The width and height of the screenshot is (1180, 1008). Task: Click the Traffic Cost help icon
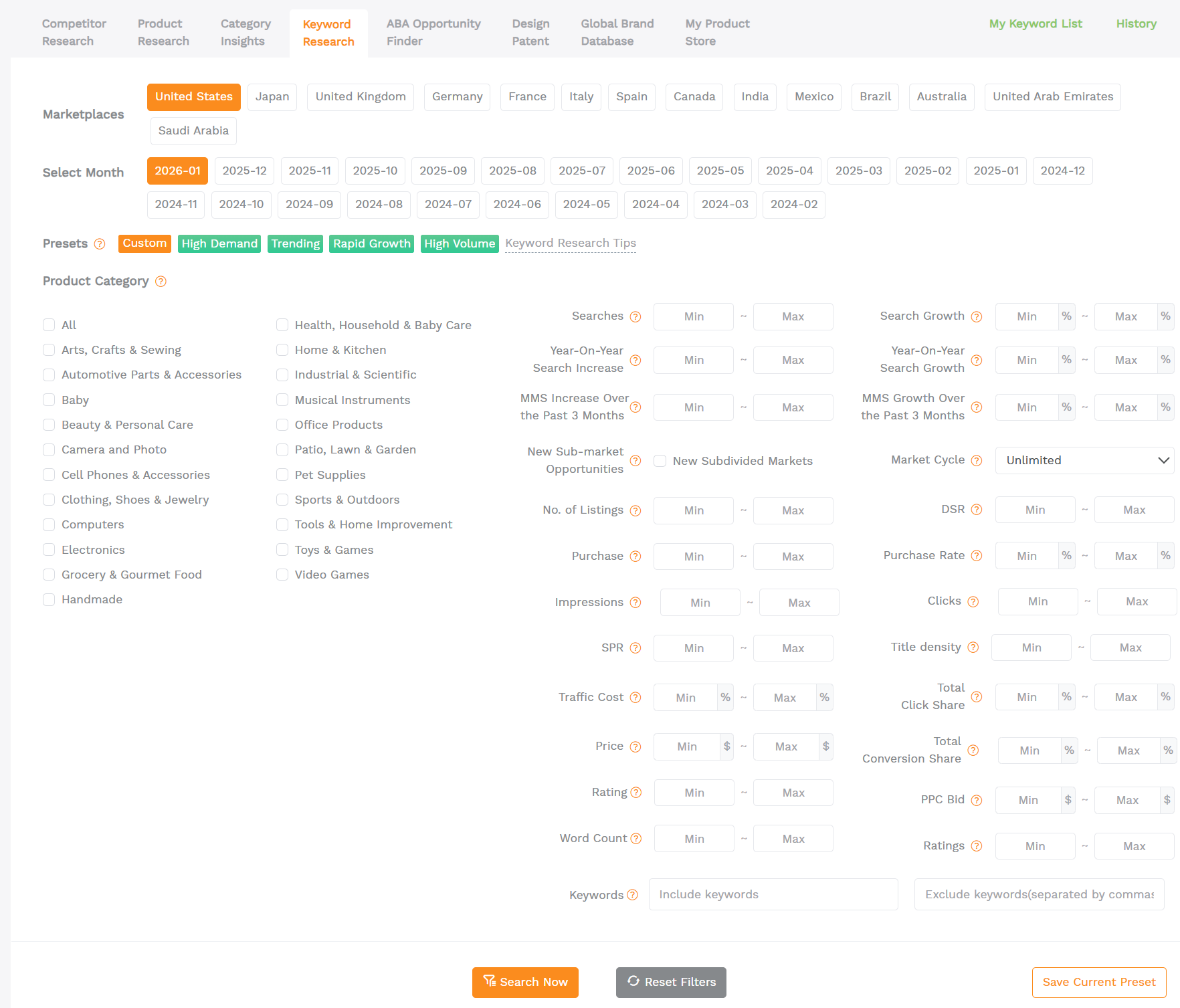[x=635, y=696]
